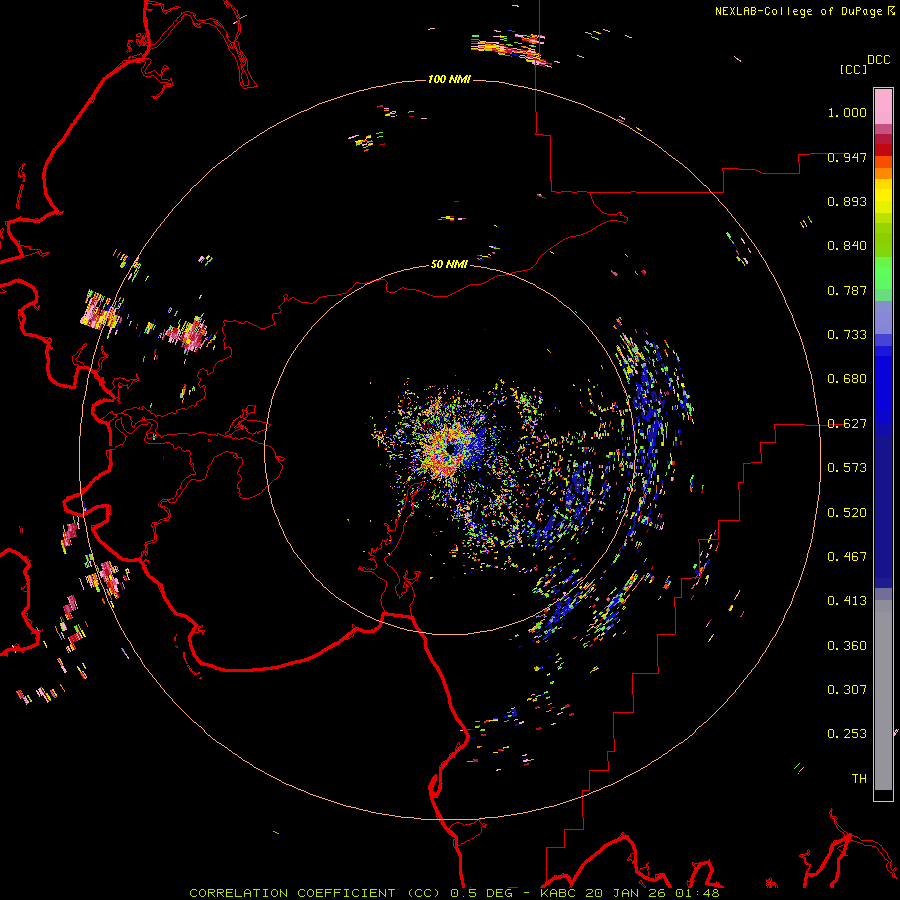
Task: Click the 20 JAN 26 01:48 timestamp
Action: [652, 893]
